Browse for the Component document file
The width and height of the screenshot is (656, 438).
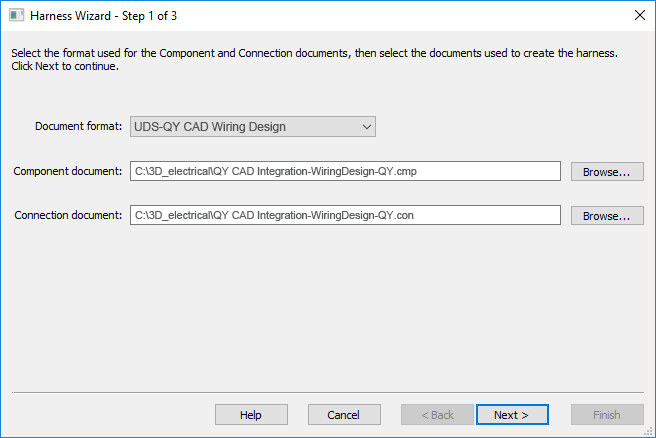607,172
